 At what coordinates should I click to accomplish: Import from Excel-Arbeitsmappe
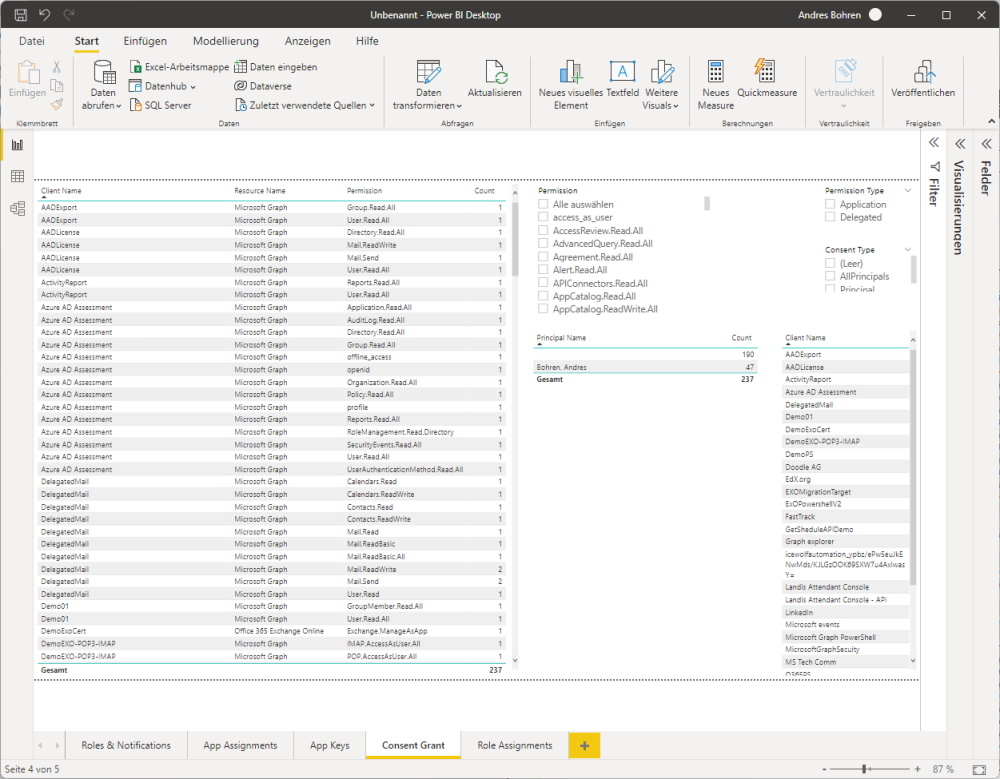click(179, 67)
